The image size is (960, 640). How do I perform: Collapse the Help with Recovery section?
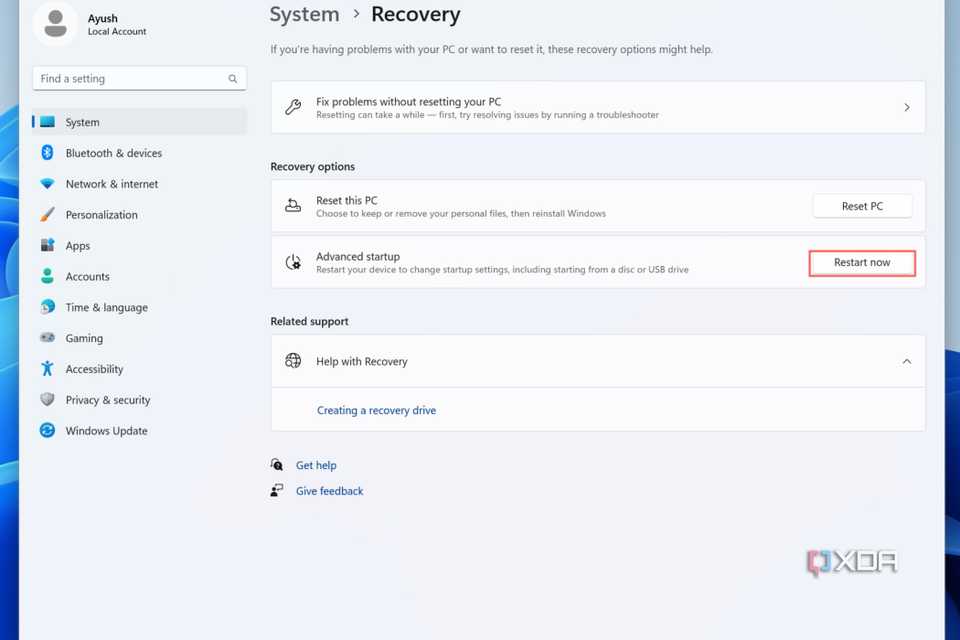pos(907,361)
